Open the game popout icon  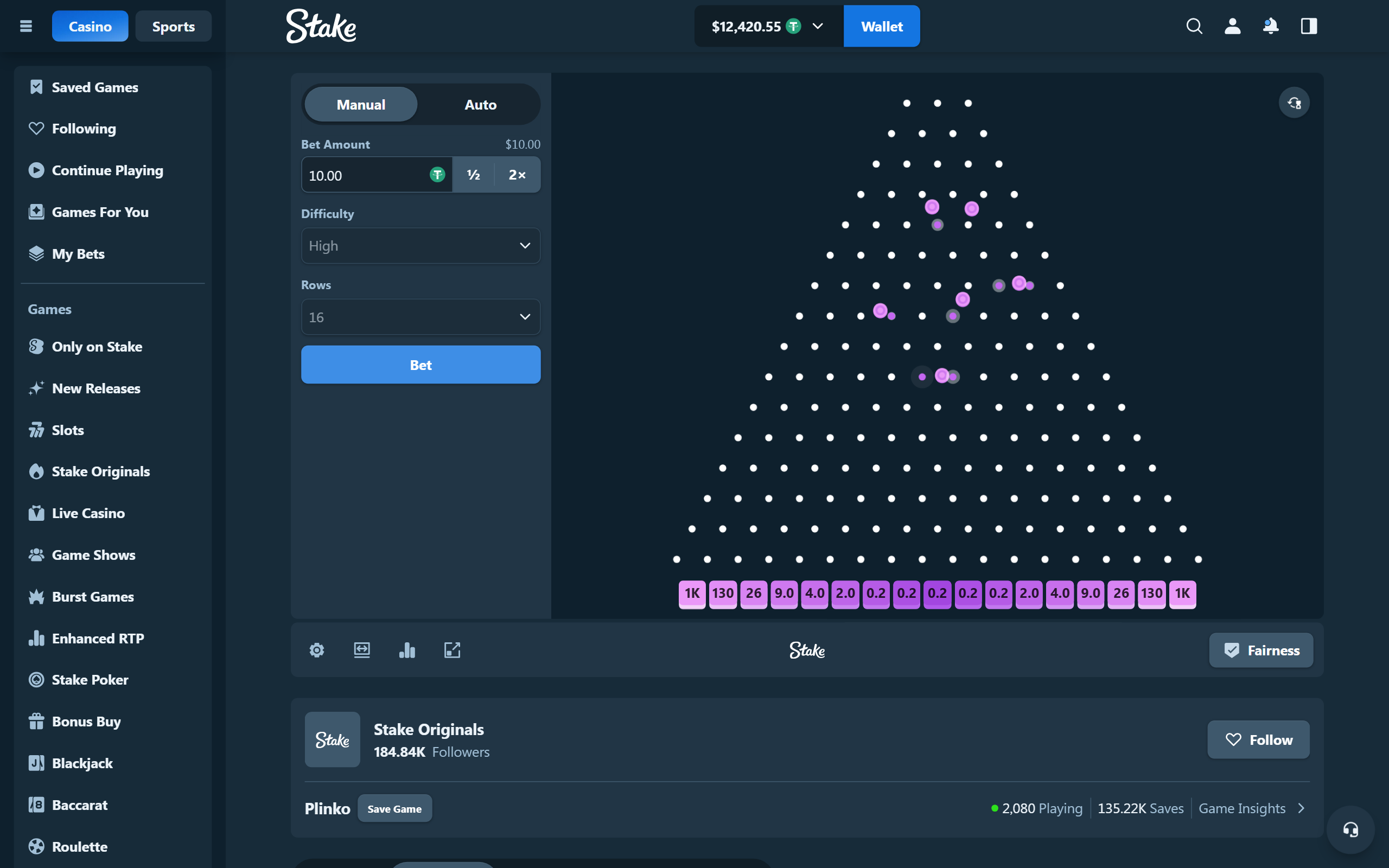(453, 650)
